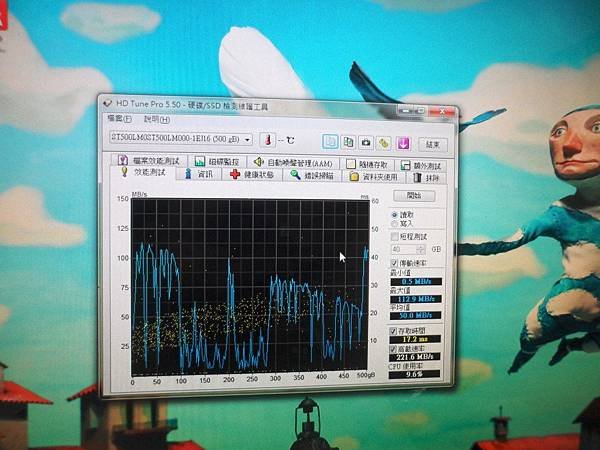Click the 開始 start button

pyautogui.click(x=414, y=196)
